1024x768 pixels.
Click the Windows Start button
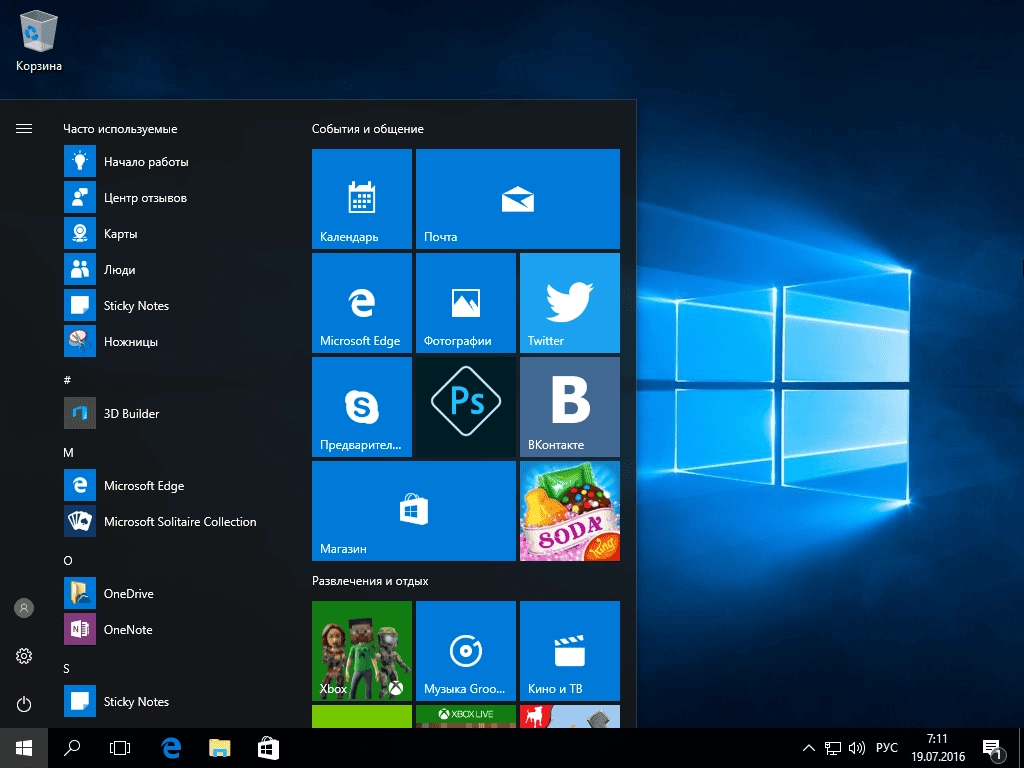[x=24, y=748]
